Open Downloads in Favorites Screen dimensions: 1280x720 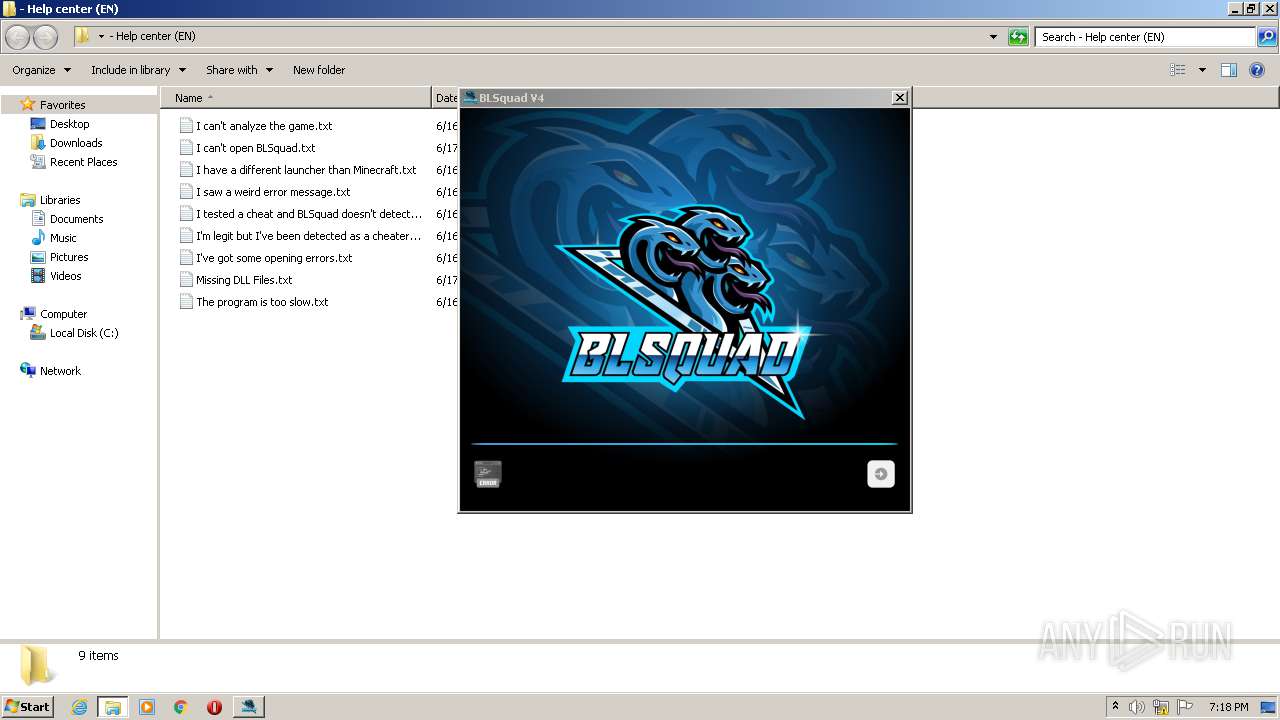pyautogui.click(x=76, y=143)
